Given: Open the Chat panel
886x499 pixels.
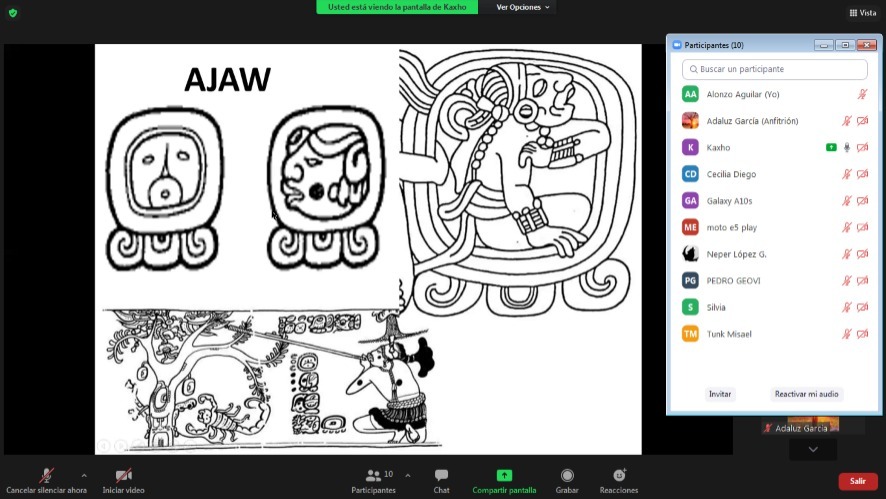Looking at the screenshot, I should click(441, 481).
